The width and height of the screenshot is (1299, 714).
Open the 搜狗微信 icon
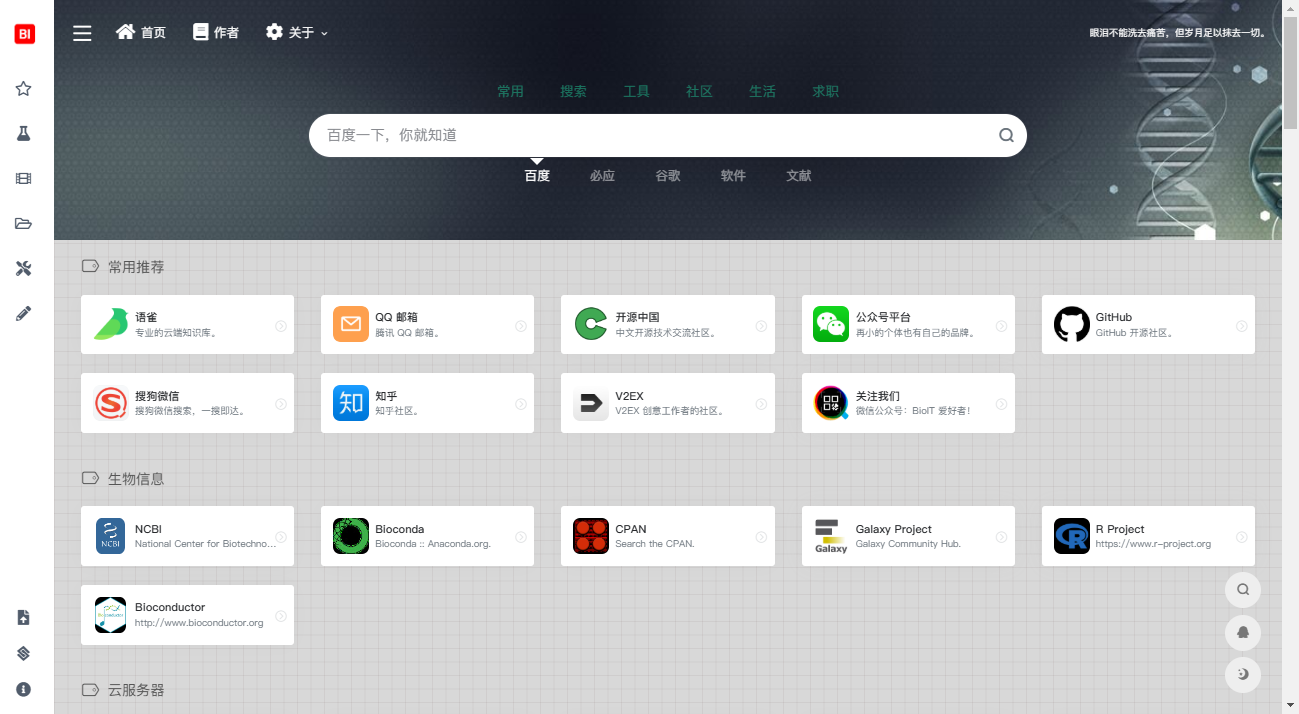pos(111,403)
